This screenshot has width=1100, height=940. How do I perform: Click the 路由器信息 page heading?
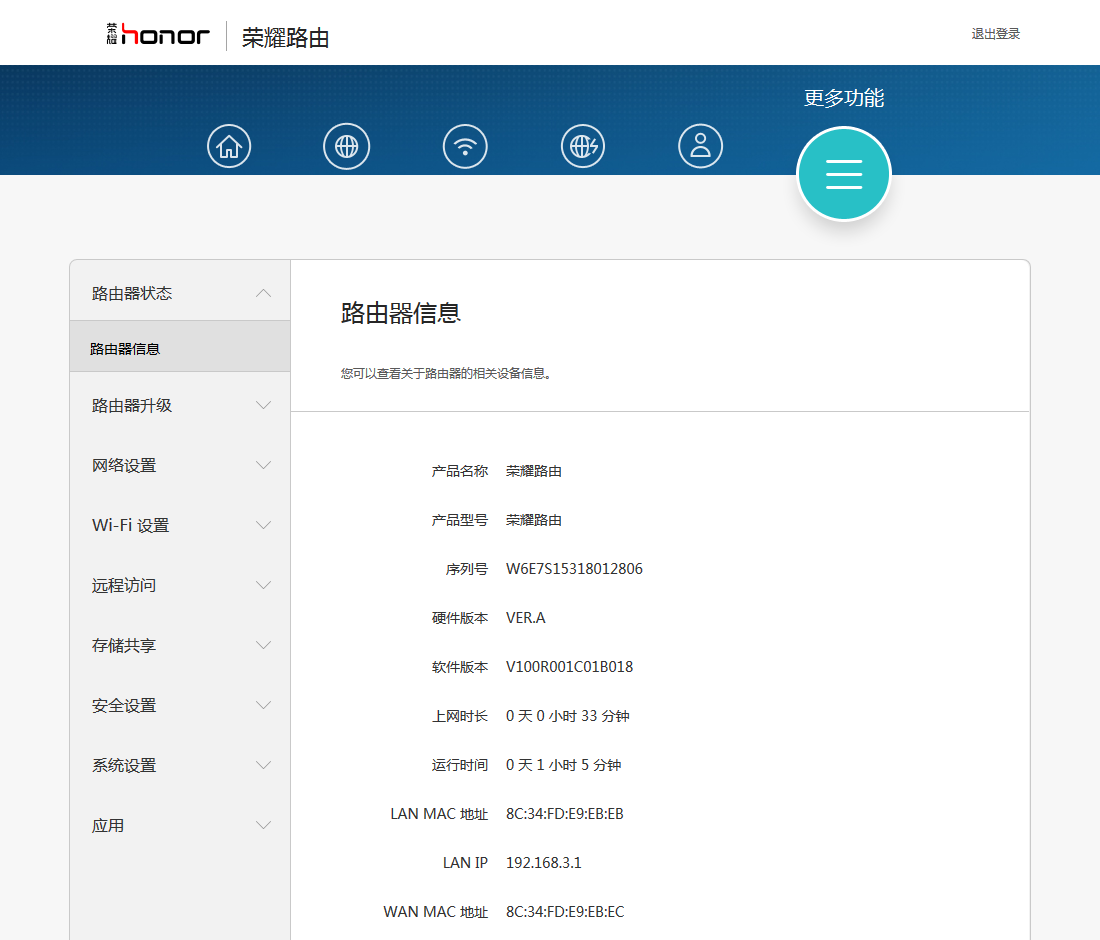coord(401,313)
